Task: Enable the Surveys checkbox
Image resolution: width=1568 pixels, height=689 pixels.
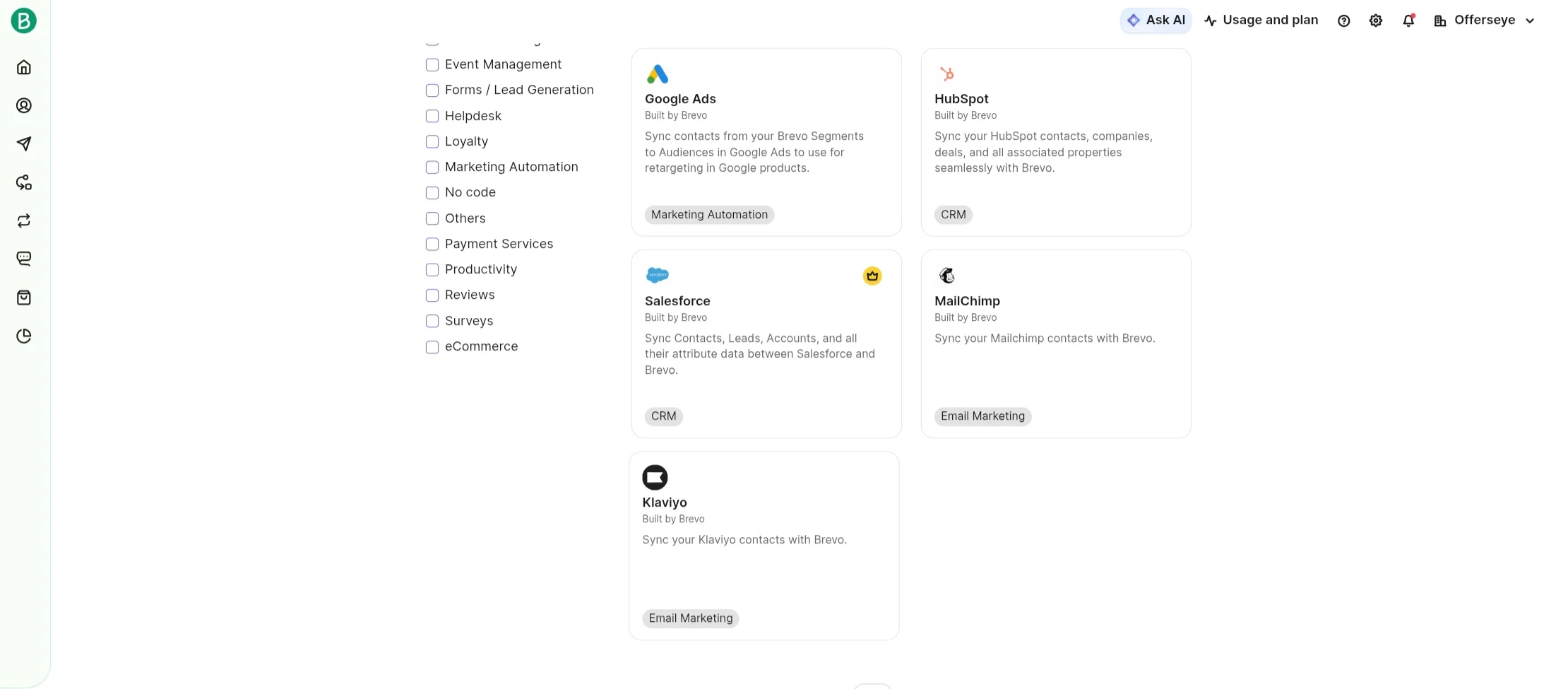Action: pos(432,321)
